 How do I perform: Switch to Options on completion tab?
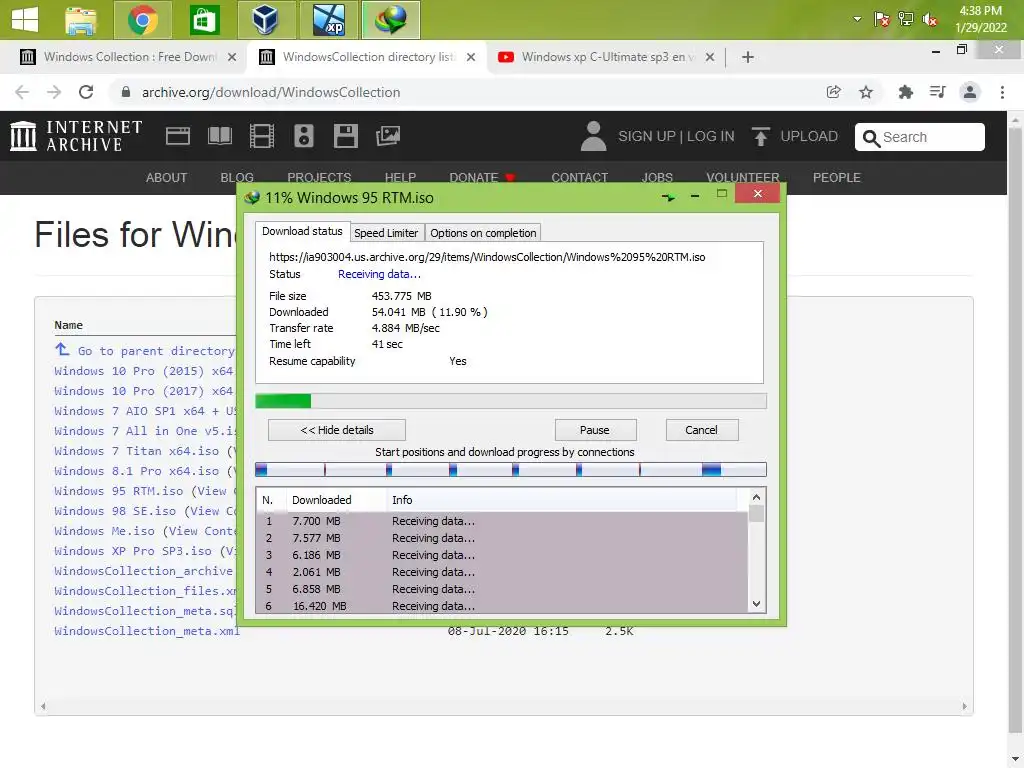pyautogui.click(x=483, y=232)
